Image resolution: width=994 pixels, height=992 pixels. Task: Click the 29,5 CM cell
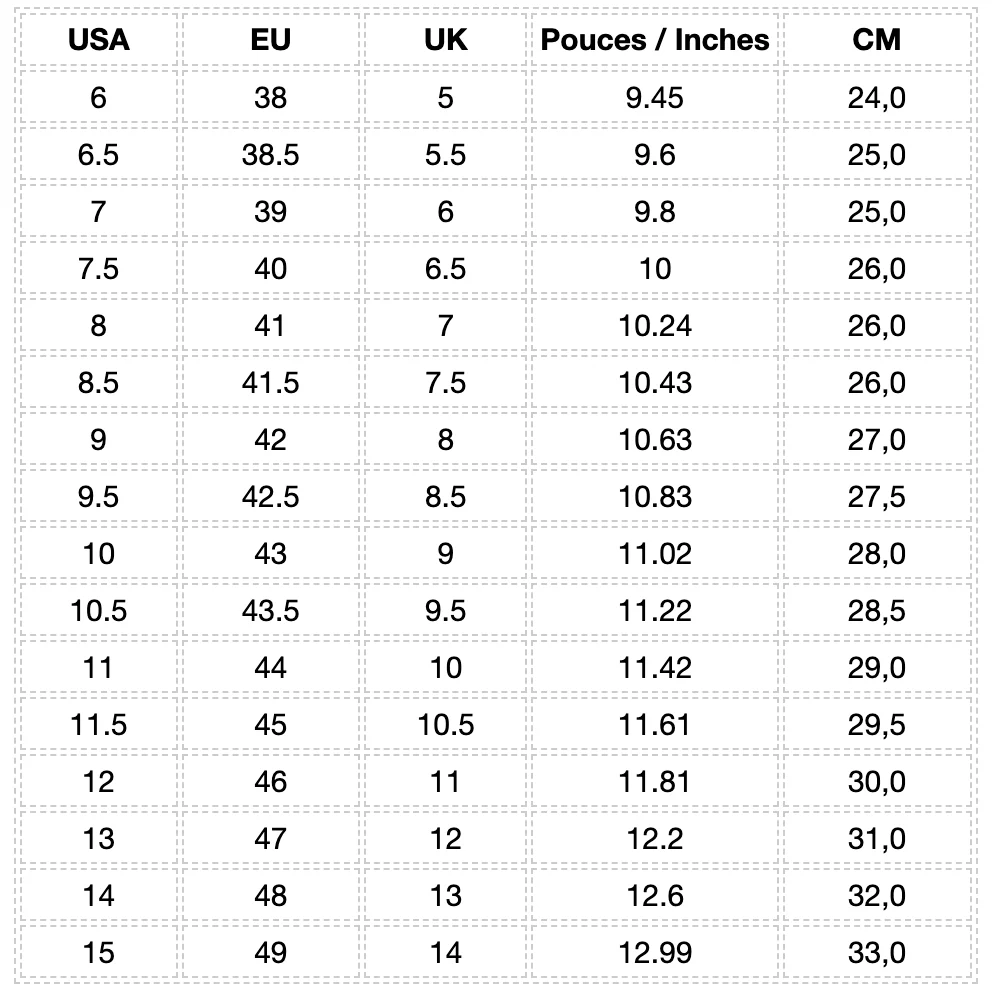tap(877, 724)
